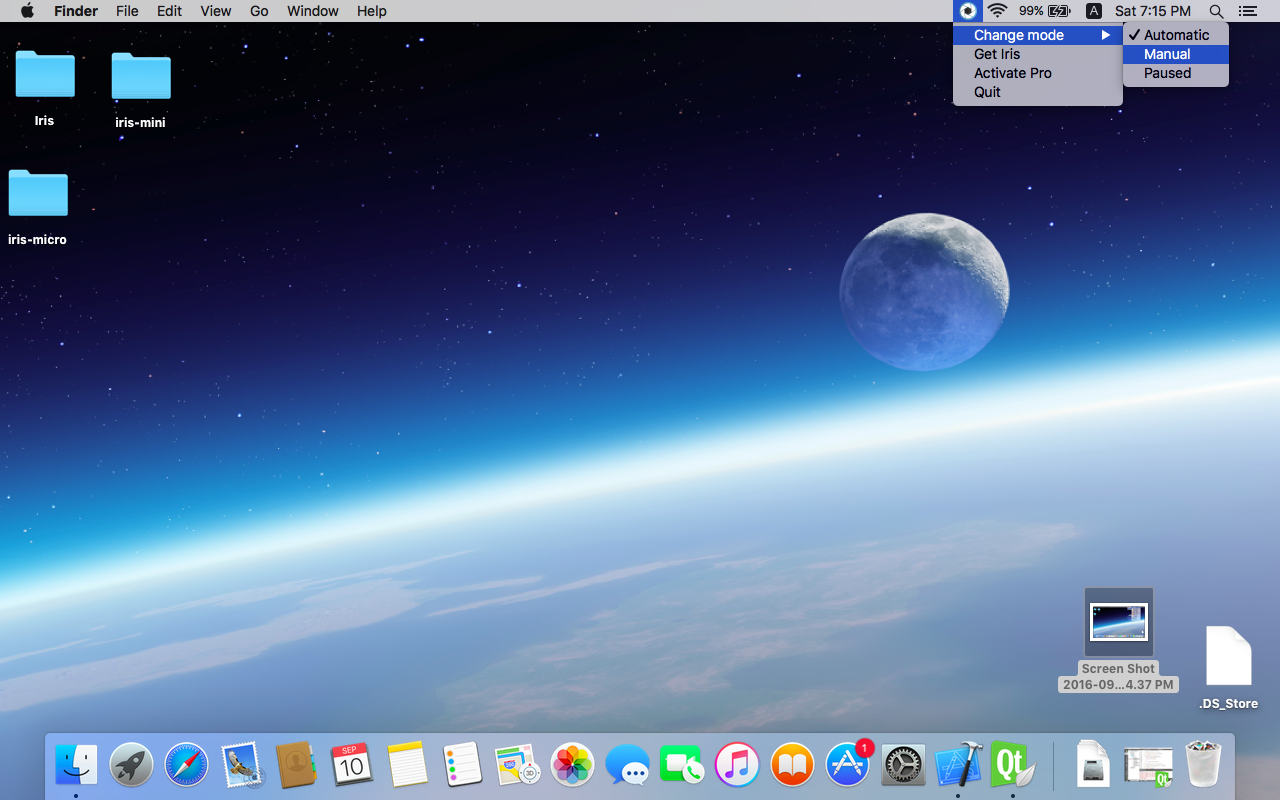Open the Contacts app in the Dock
Screen dimensions: 1280x800
pyautogui.click(x=296, y=766)
